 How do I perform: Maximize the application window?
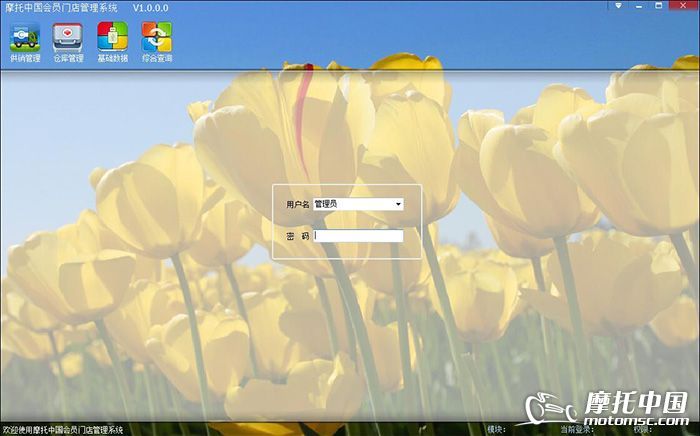tap(658, 7)
